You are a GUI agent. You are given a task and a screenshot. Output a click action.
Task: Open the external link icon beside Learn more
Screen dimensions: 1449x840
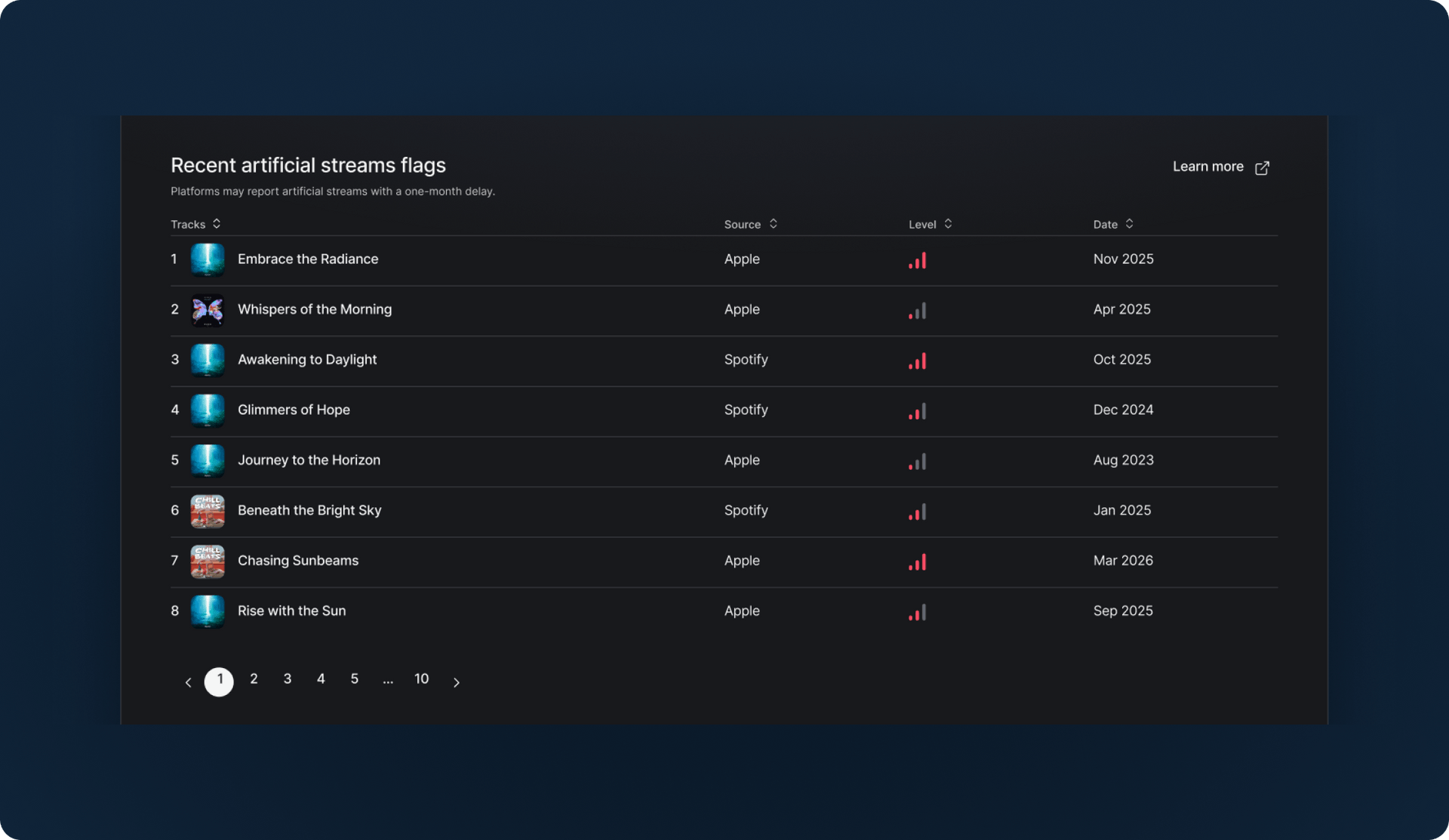point(1262,168)
